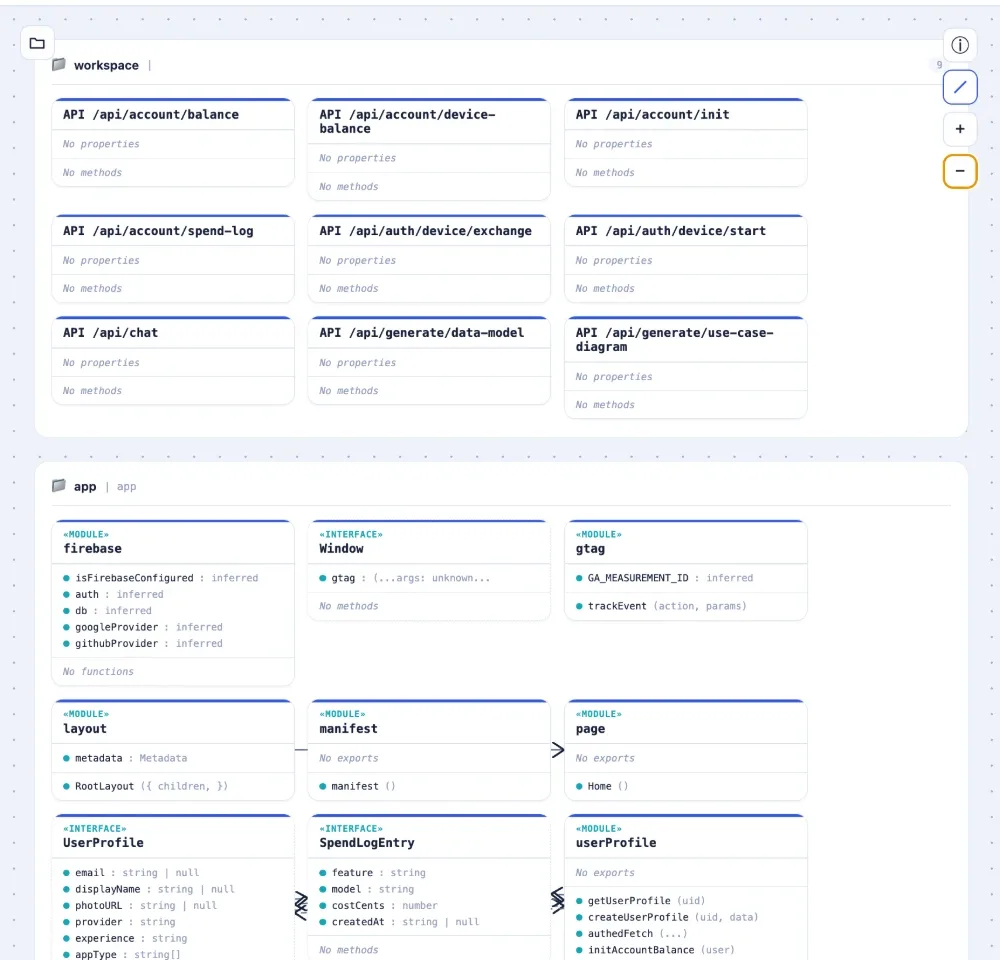Viewport: 1000px width, 960px height.
Task: Open API /api/chat card
Action: click(x=173, y=360)
